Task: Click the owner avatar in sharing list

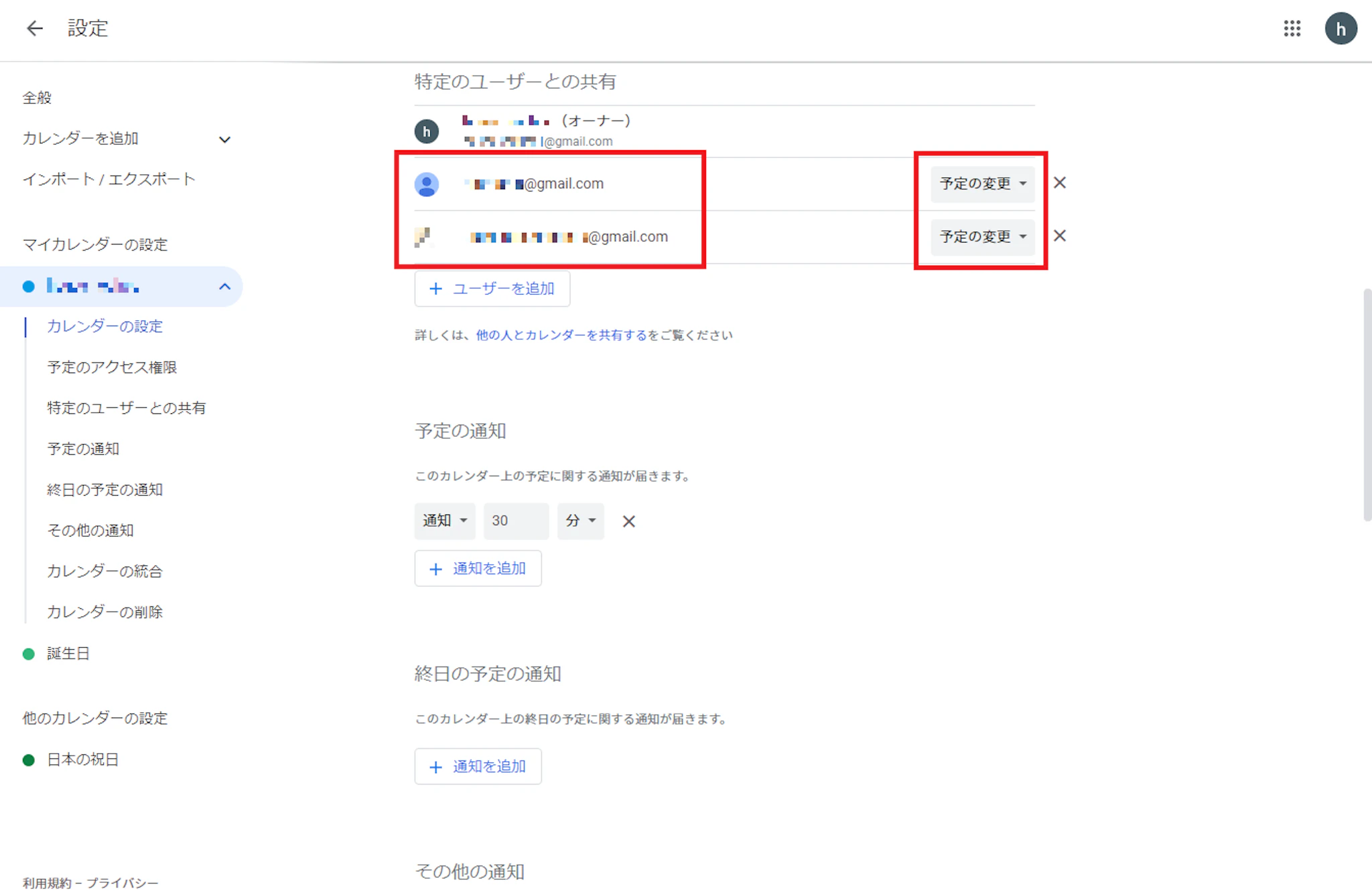Action: pos(427,131)
